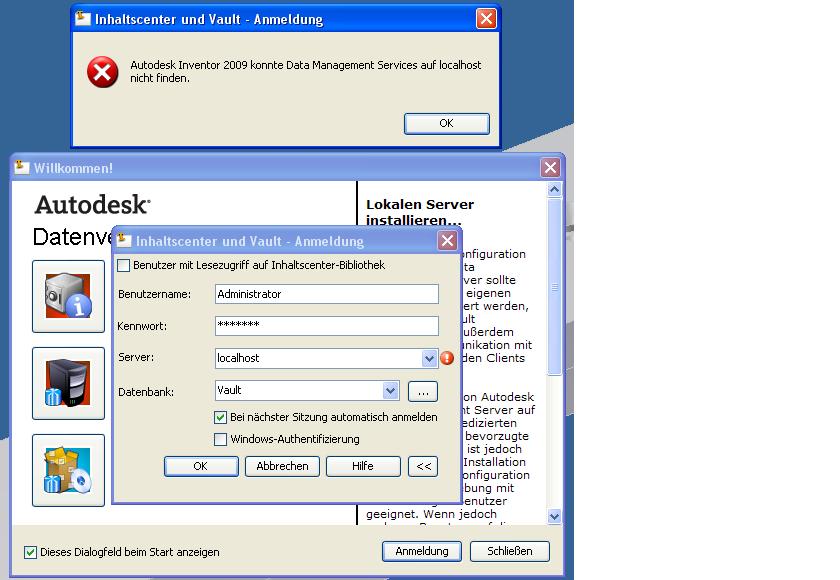Enable Benutzer mit Lesezugriff checkbox

[123, 266]
